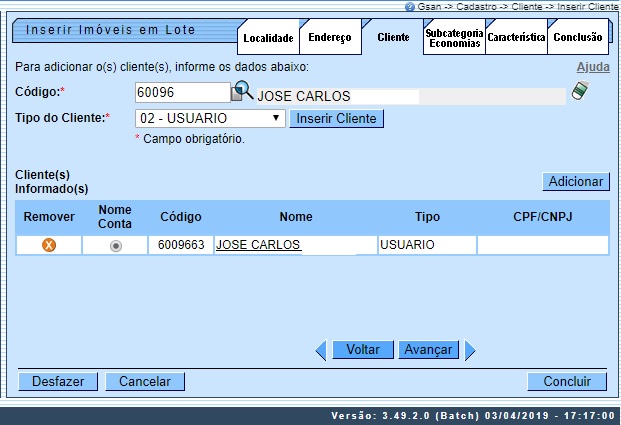The image size is (621, 425).
Task: Open client search magnifier icon
Action: 242,91
